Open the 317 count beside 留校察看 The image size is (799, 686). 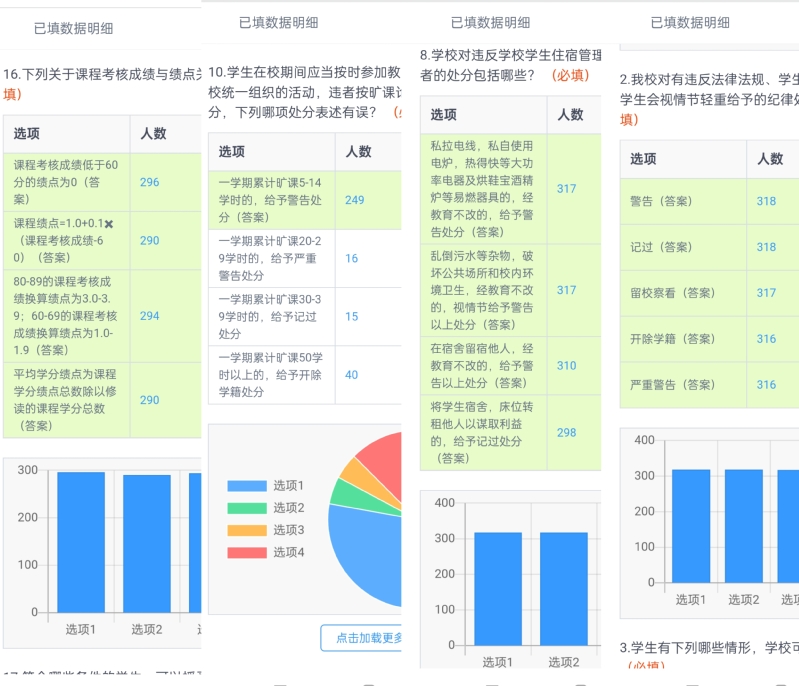point(766,293)
